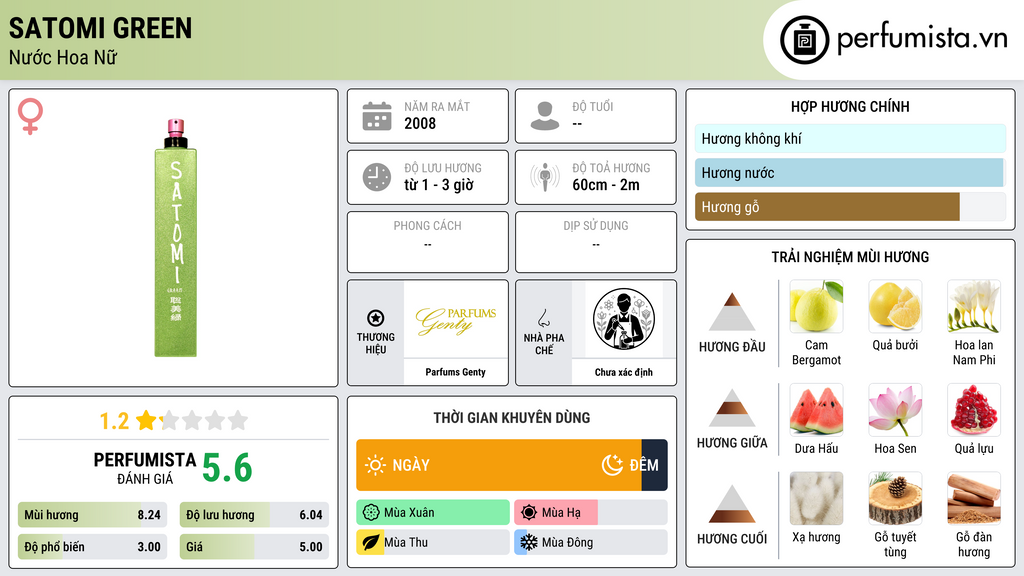
Task: Click the star badge icon above Thương hiệu
Action: (x=376, y=318)
